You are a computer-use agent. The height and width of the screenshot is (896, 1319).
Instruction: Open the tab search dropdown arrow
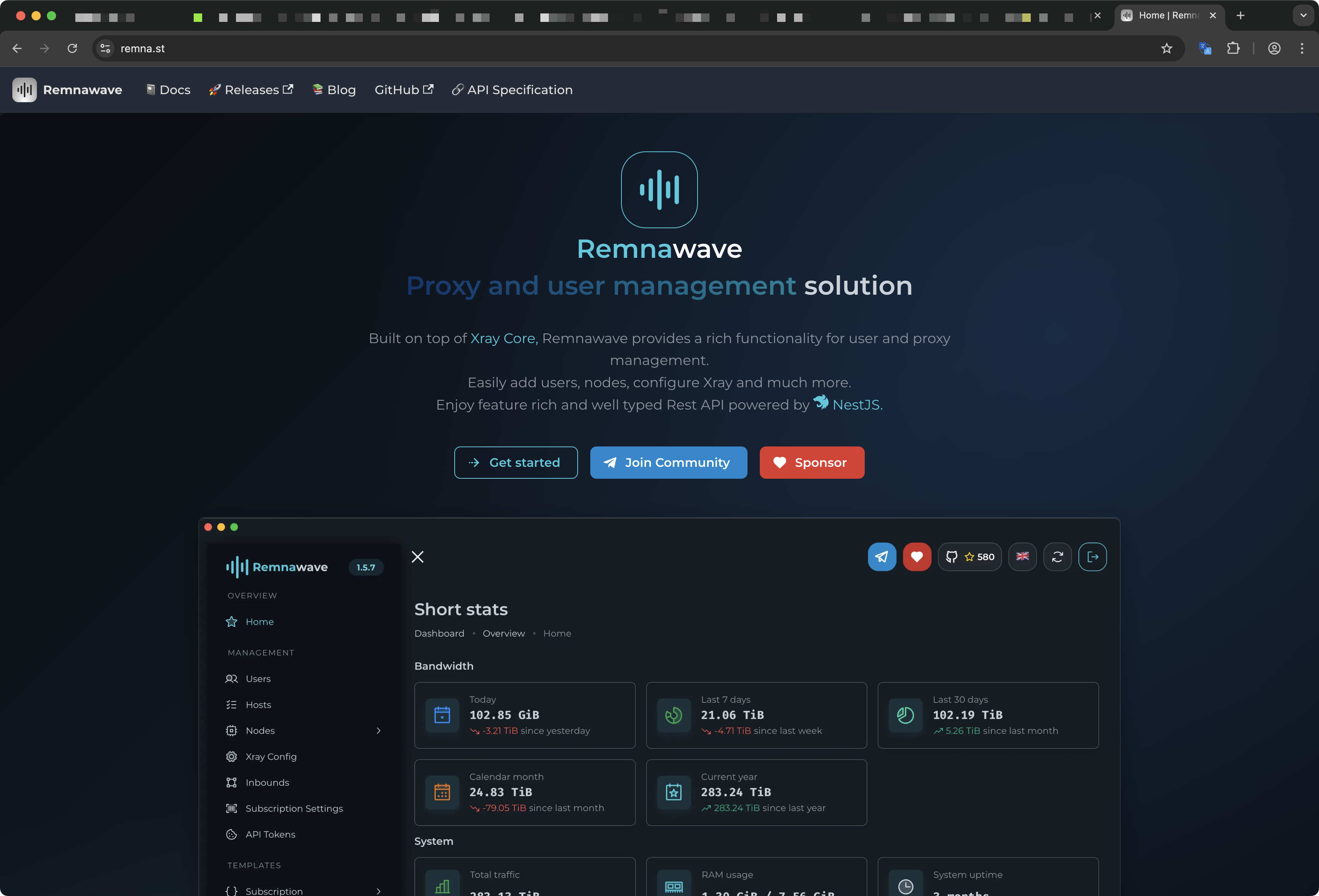pos(1303,15)
